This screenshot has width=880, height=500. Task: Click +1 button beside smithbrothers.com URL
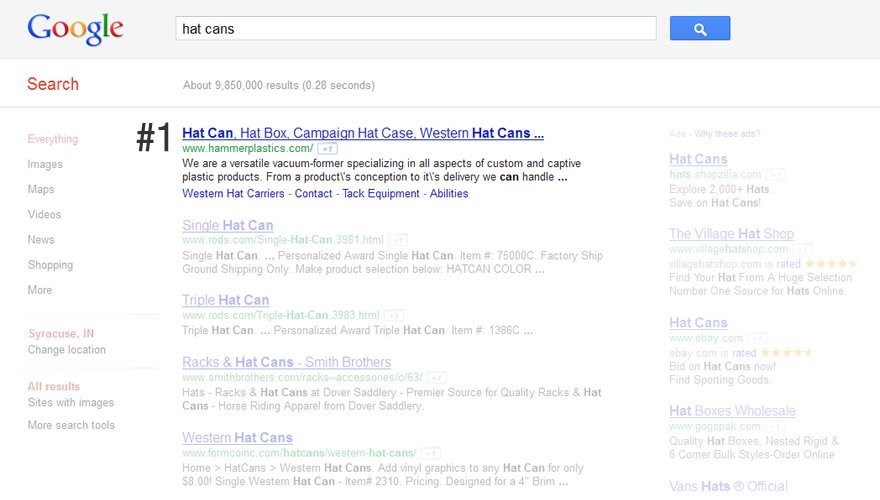click(437, 378)
